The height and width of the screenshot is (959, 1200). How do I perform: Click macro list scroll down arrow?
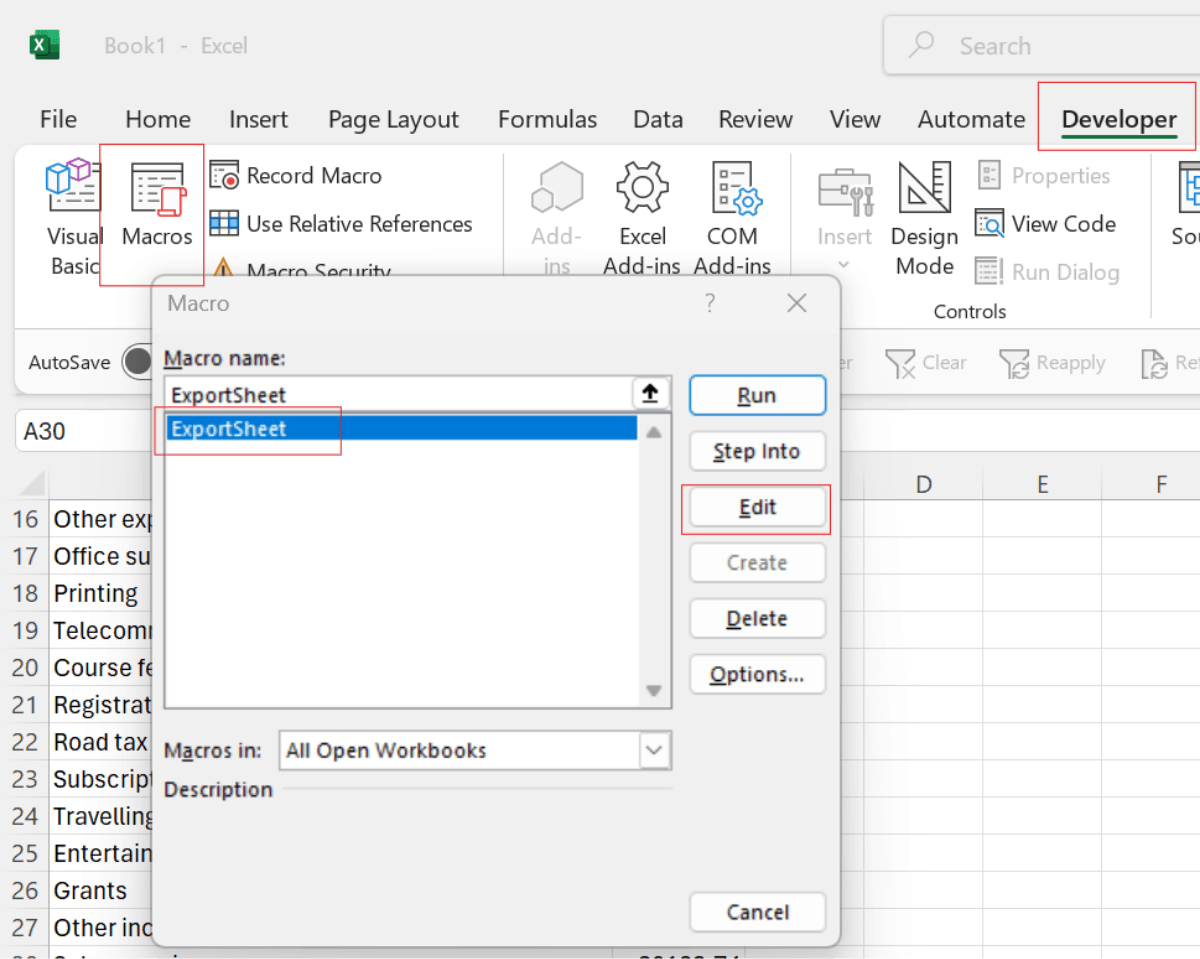click(654, 691)
